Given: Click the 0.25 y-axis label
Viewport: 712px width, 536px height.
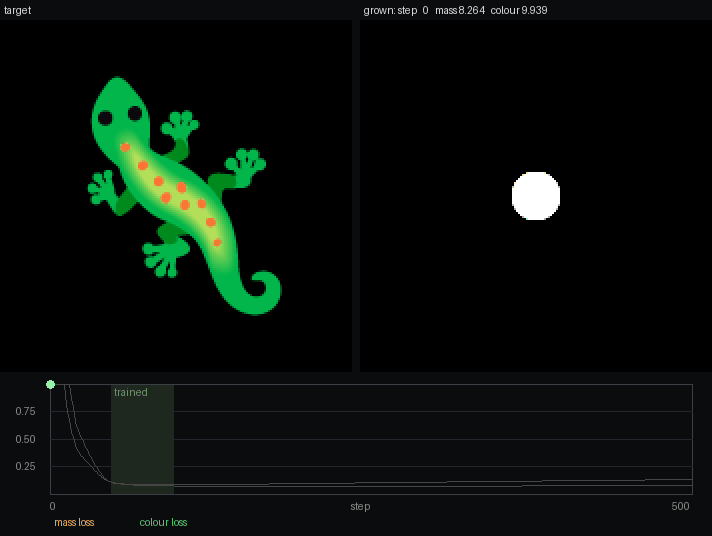Looking at the screenshot, I should tap(25, 466).
